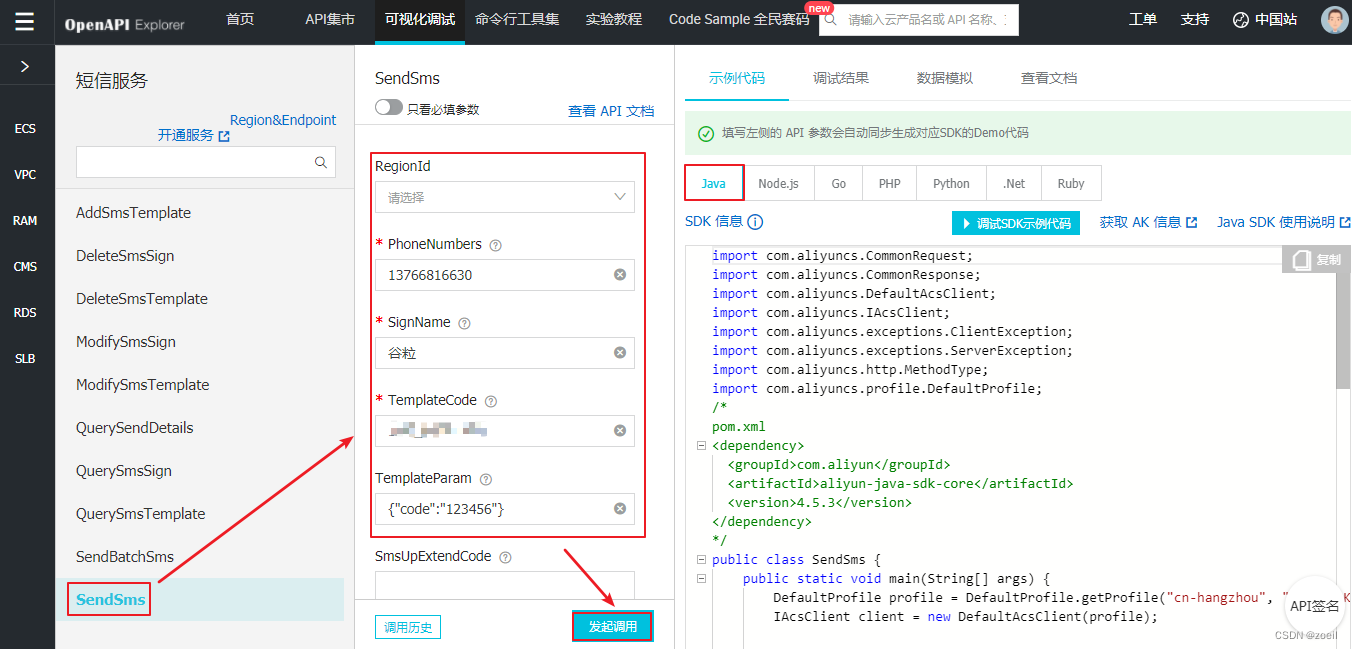Select the Python language tab
1352x649 pixels.
(x=952, y=184)
